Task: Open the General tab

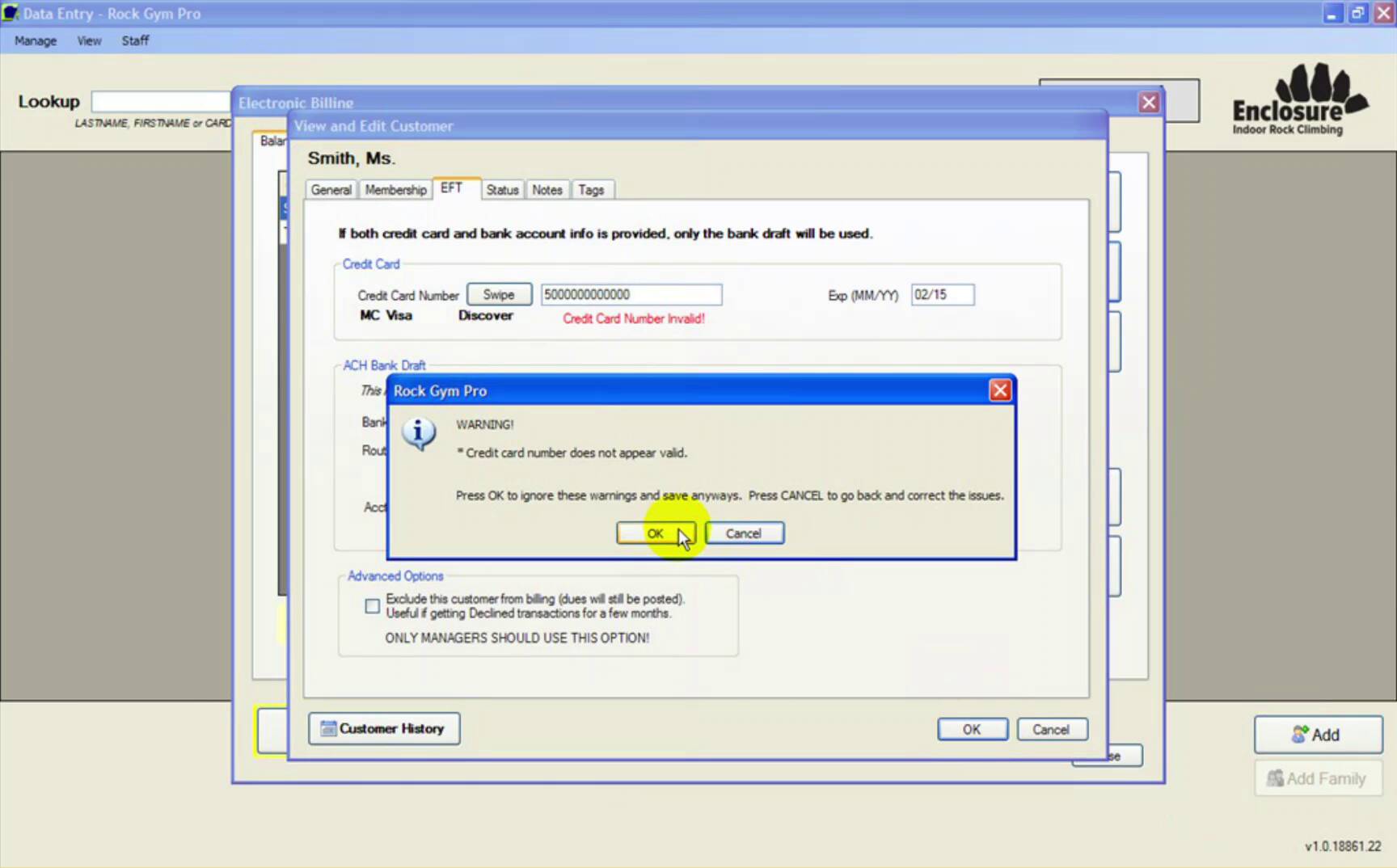Action: [x=331, y=190]
